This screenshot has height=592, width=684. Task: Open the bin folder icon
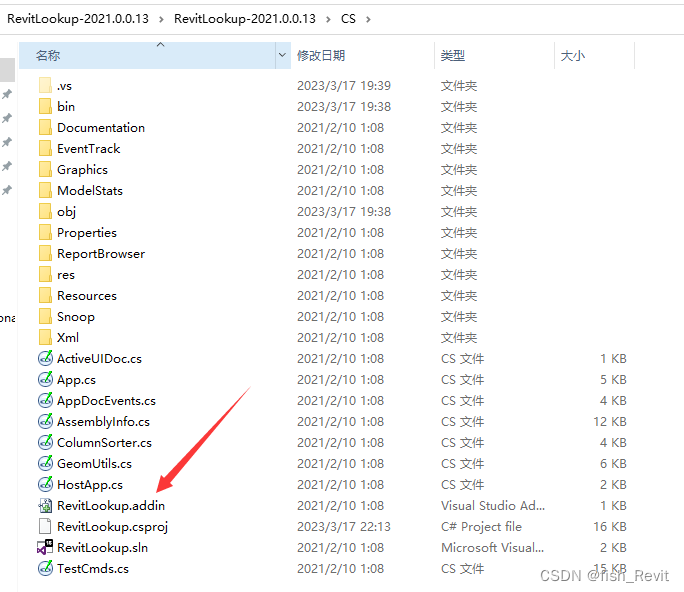[x=45, y=106]
